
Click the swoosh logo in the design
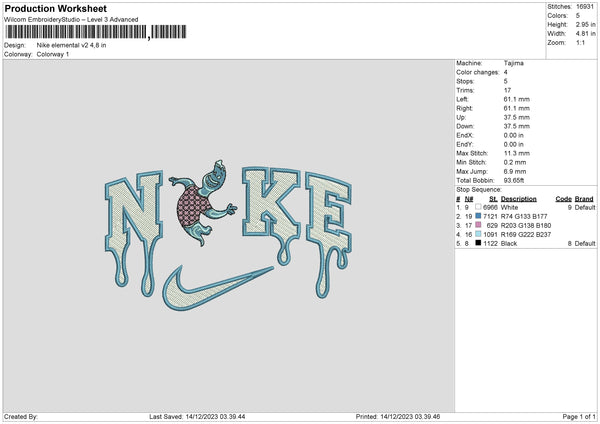(x=218, y=288)
